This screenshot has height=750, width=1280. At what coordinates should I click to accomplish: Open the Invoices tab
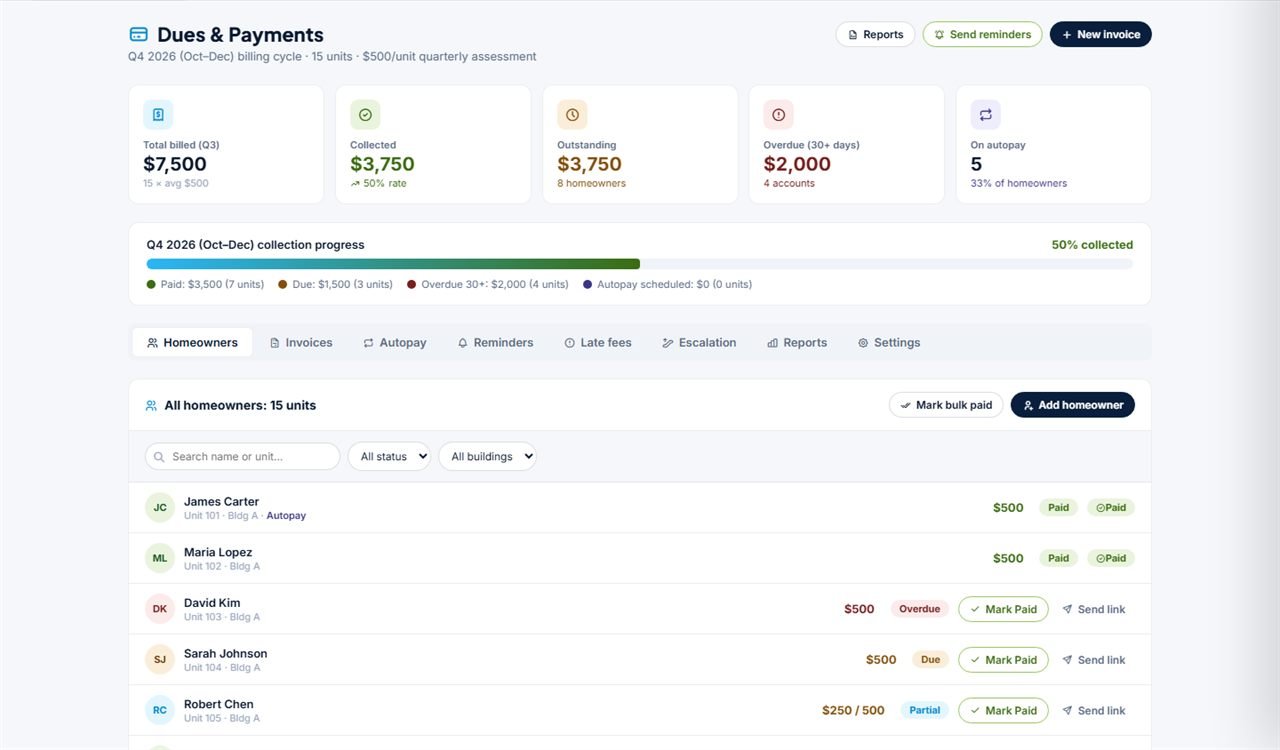tap(301, 342)
